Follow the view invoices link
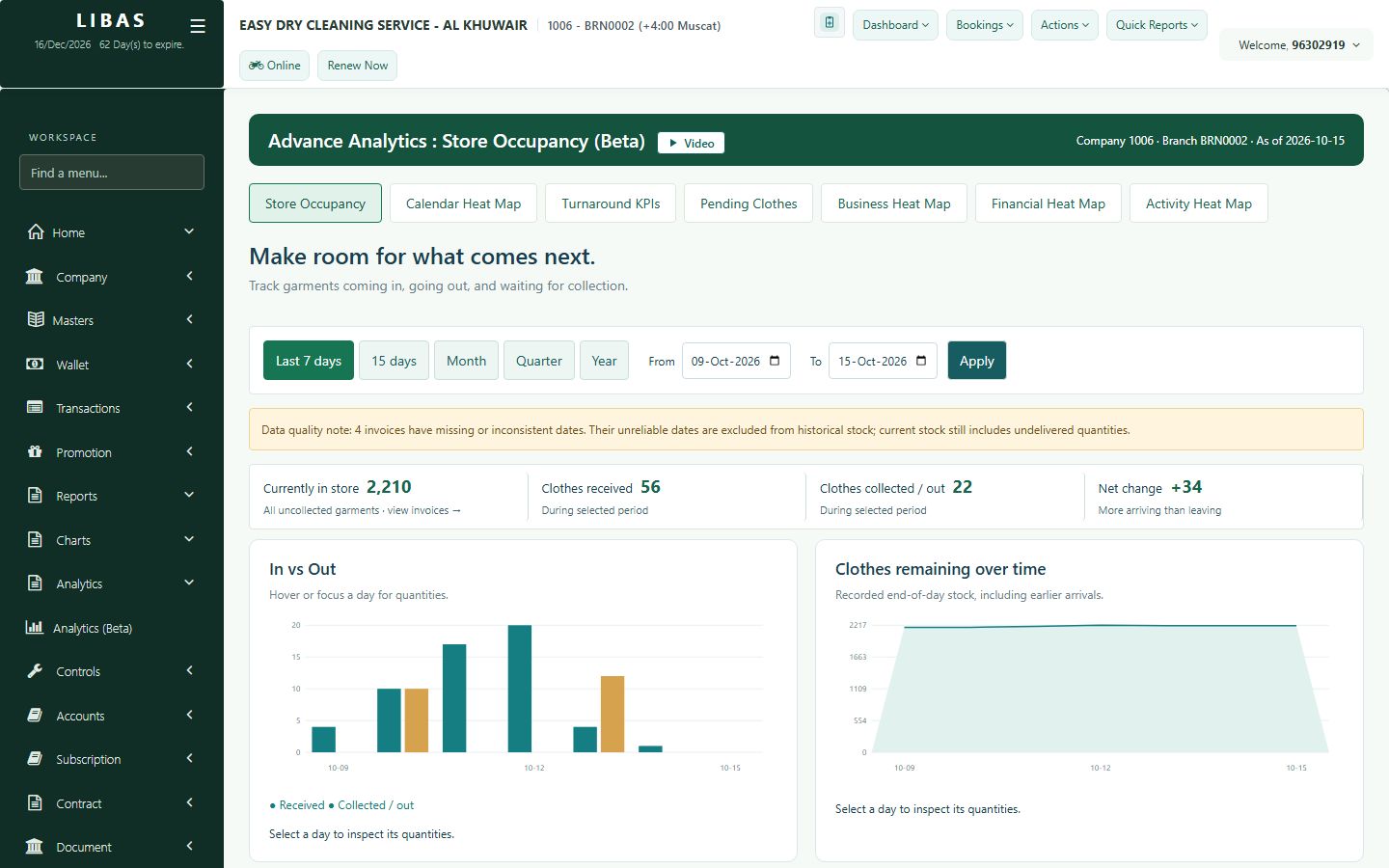 click(423, 510)
